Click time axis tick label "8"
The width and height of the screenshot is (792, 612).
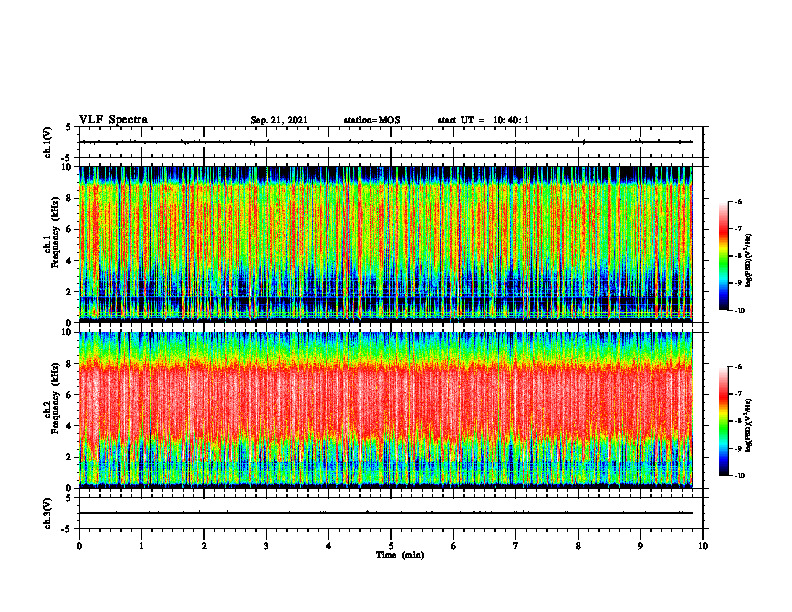click(x=578, y=546)
